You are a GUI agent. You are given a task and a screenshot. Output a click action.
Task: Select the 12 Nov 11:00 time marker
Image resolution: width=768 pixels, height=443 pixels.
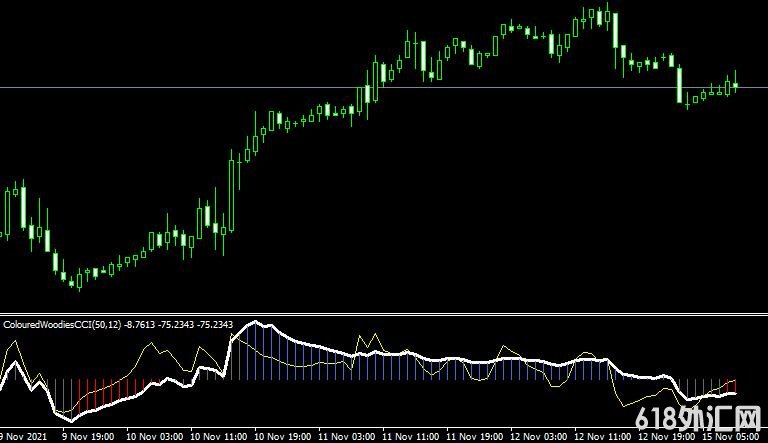(x=603, y=437)
